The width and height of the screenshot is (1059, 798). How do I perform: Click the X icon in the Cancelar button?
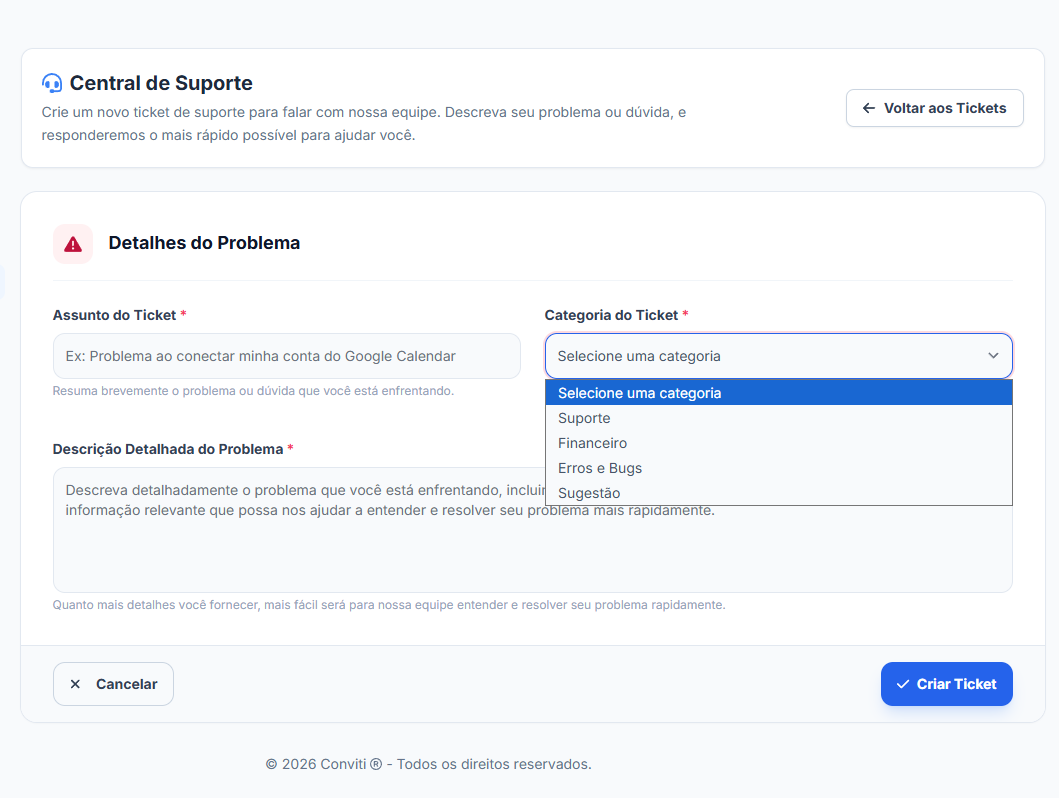[x=75, y=684]
